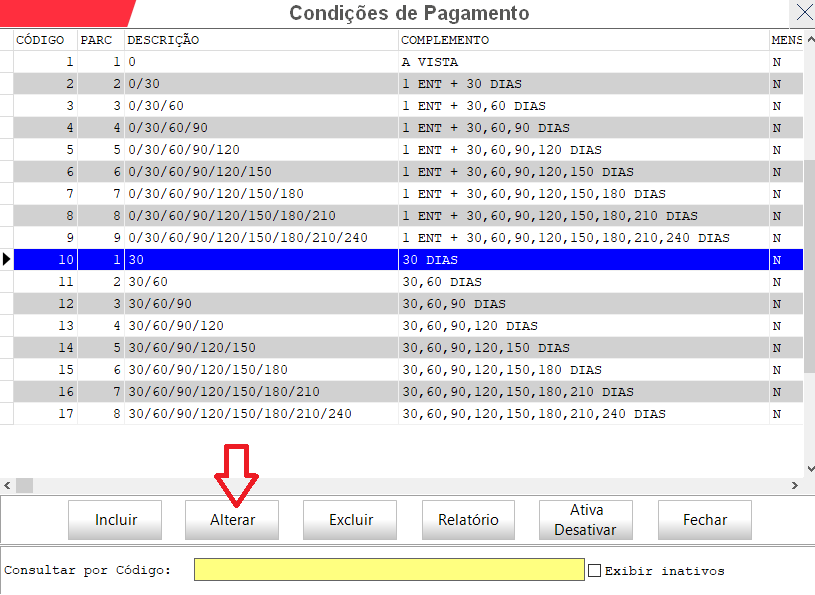The width and height of the screenshot is (815, 595).
Task: Select description cell 0/30/60/90/120
Action: pyautogui.click(x=261, y=150)
